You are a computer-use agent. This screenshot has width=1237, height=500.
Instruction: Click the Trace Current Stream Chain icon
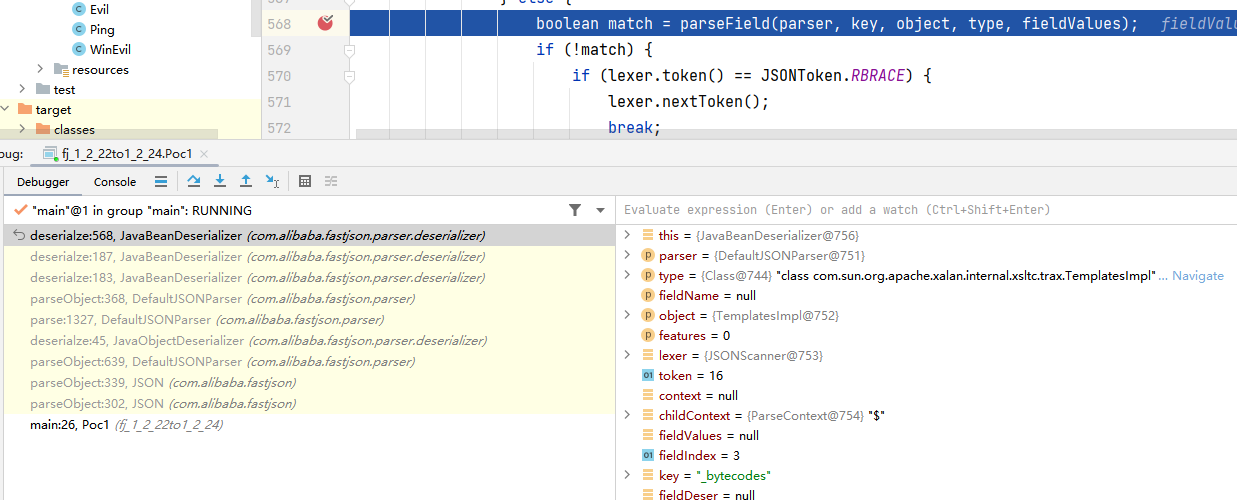(331, 181)
